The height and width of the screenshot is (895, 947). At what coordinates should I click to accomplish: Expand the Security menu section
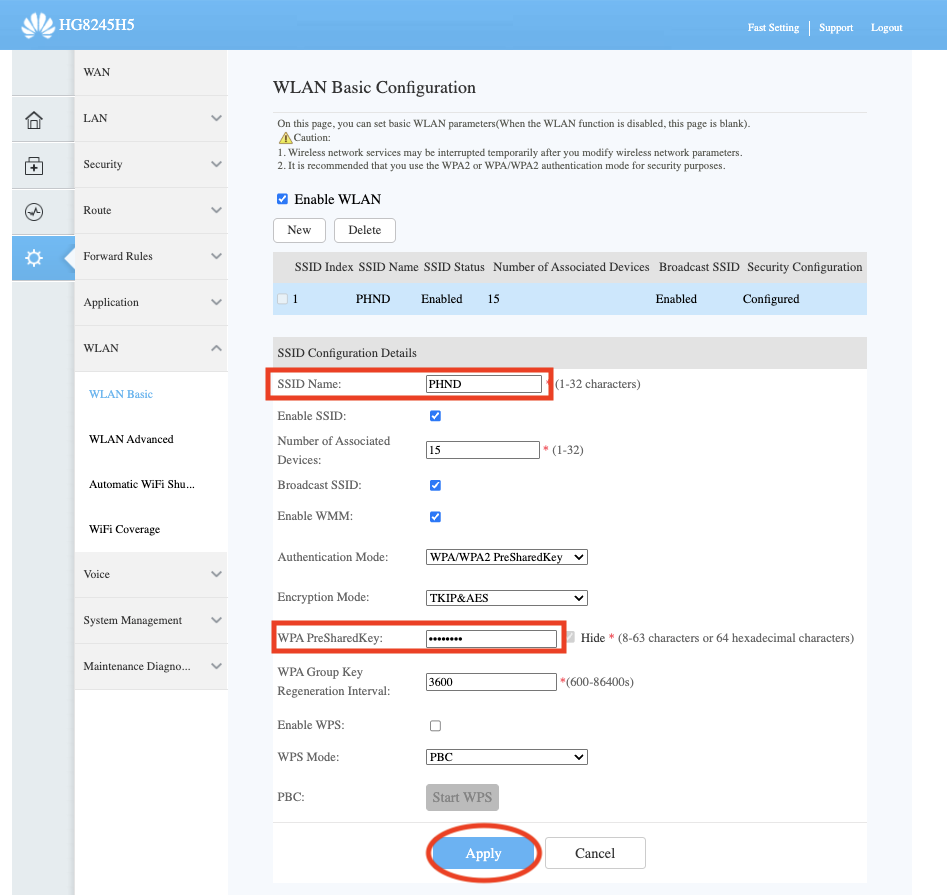click(151, 164)
